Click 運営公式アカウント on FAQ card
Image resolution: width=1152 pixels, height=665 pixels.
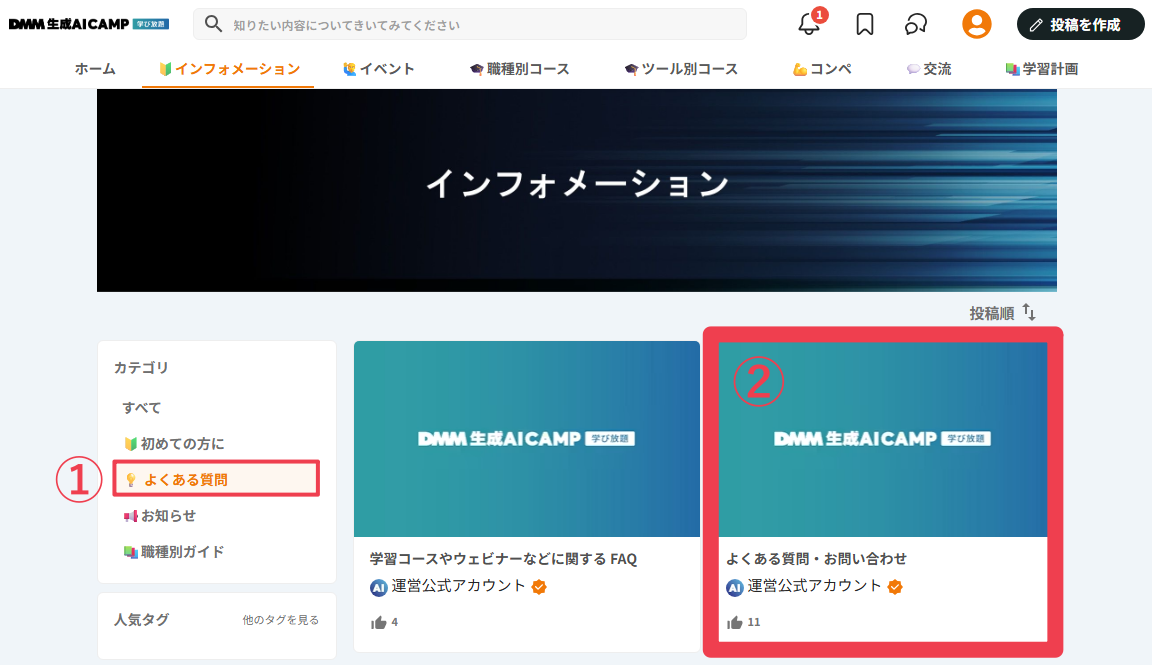(x=458, y=586)
